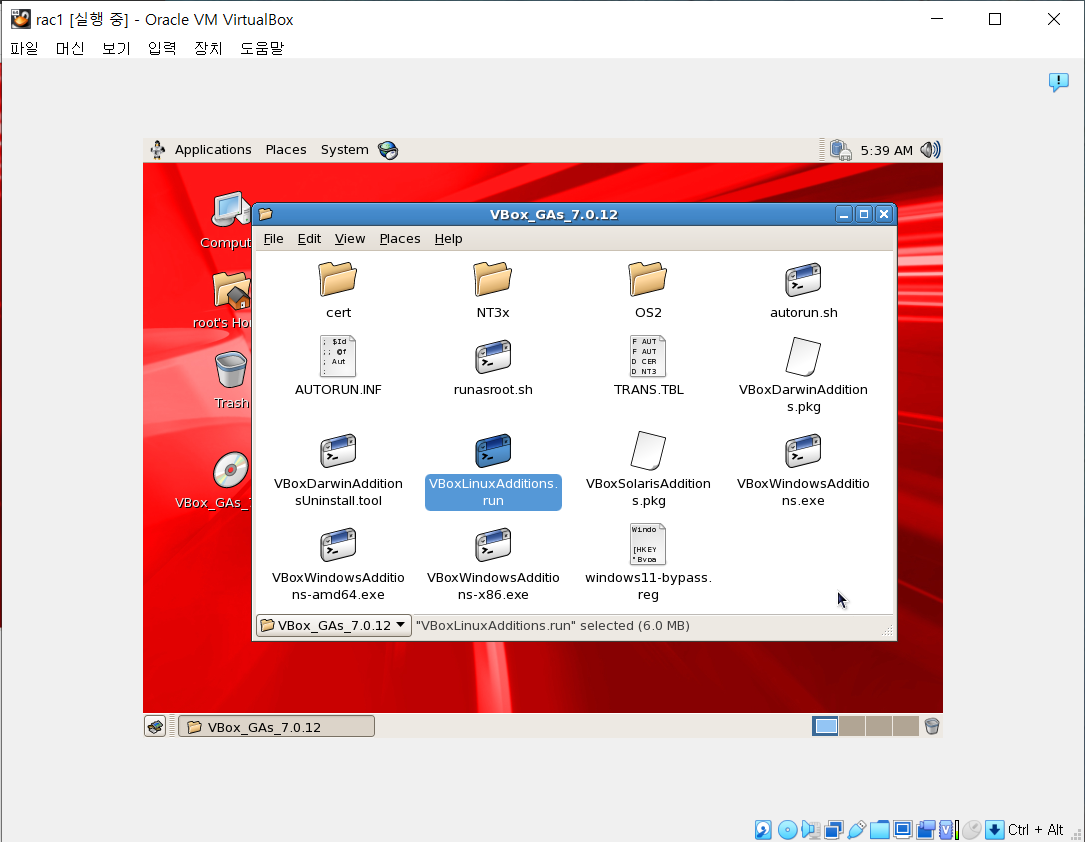Select the VBoxWindowsAdditions-amd64.exe icon
Screen dimensions: 1085x842
tap(338, 545)
